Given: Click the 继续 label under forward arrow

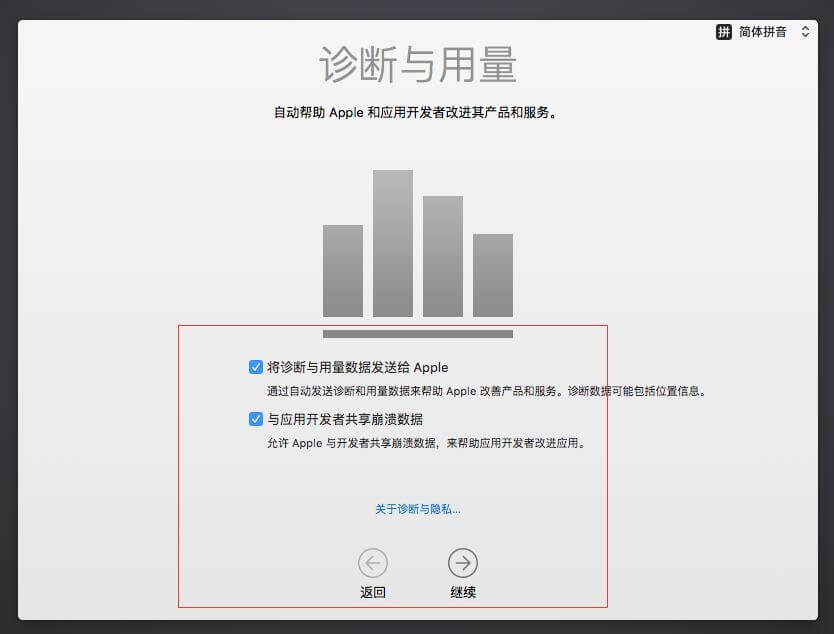Looking at the screenshot, I should pyautogui.click(x=463, y=592).
